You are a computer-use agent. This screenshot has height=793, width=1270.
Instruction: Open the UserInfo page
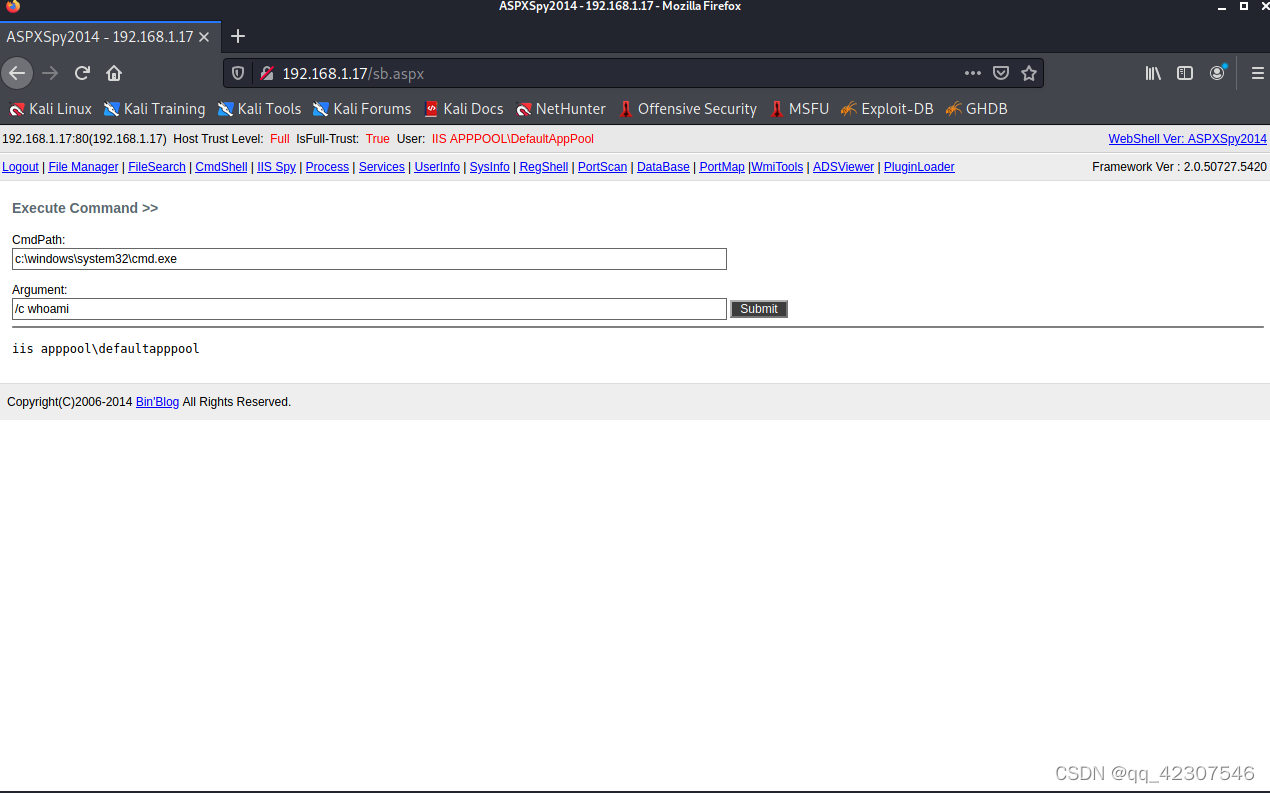click(437, 167)
